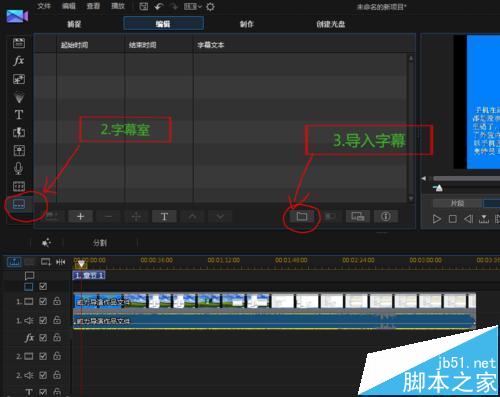
Task: Click the save project icon in top toolbar
Action: pos(144,6)
